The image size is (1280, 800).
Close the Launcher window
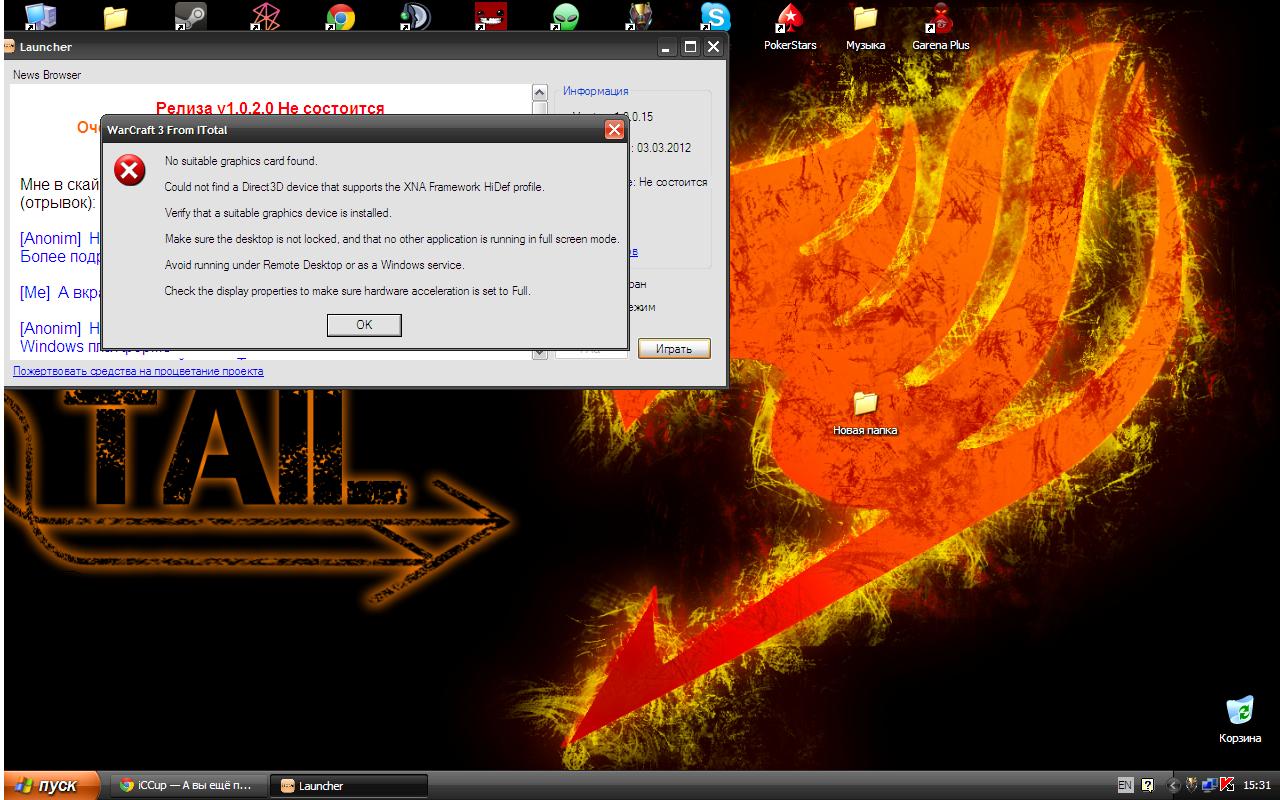pyautogui.click(x=714, y=47)
